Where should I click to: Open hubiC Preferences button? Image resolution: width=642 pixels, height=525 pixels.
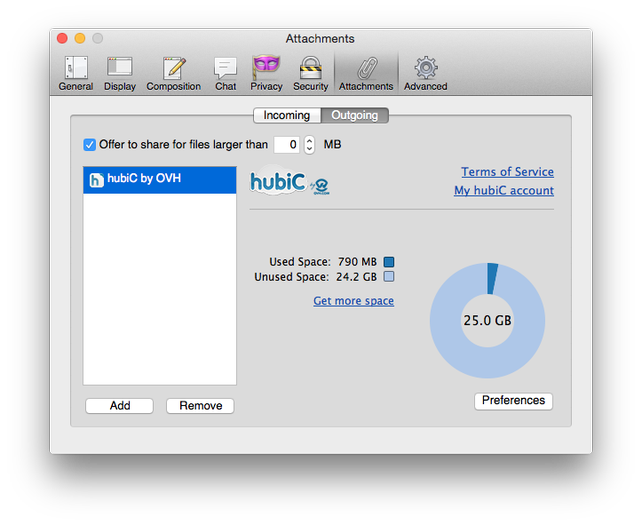513,401
